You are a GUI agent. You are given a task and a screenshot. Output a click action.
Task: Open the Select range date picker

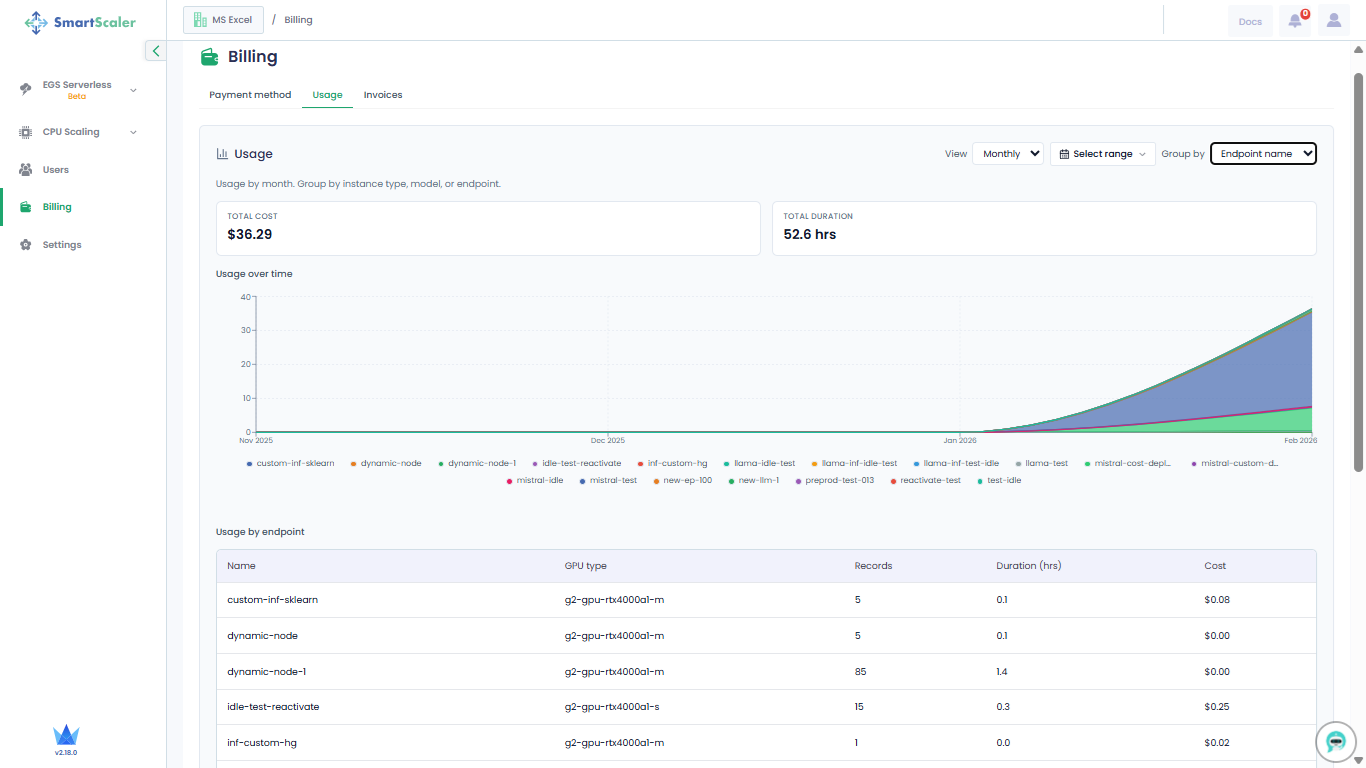click(x=1102, y=154)
